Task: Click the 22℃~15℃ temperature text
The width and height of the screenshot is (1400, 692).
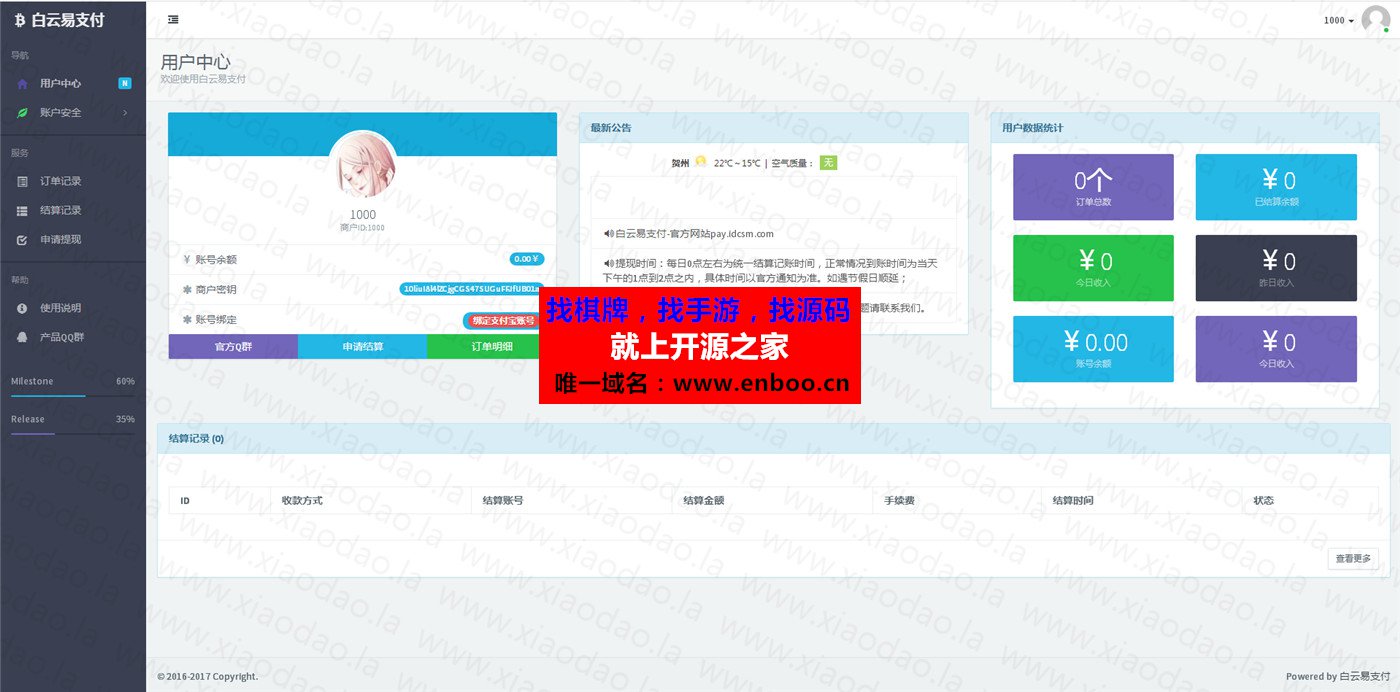Action: pos(737,163)
